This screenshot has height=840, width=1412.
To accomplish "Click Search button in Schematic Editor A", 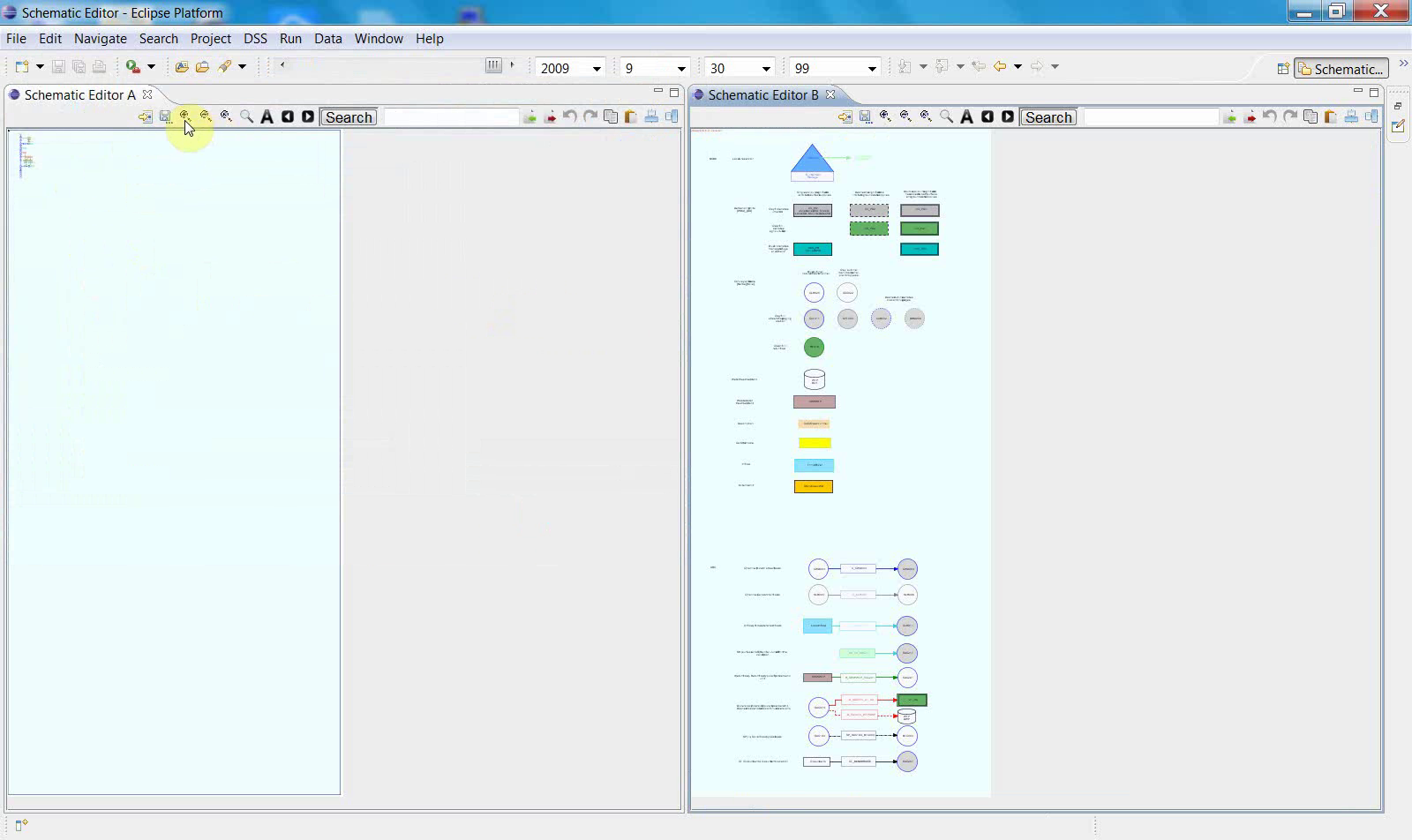I will [349, 117].
